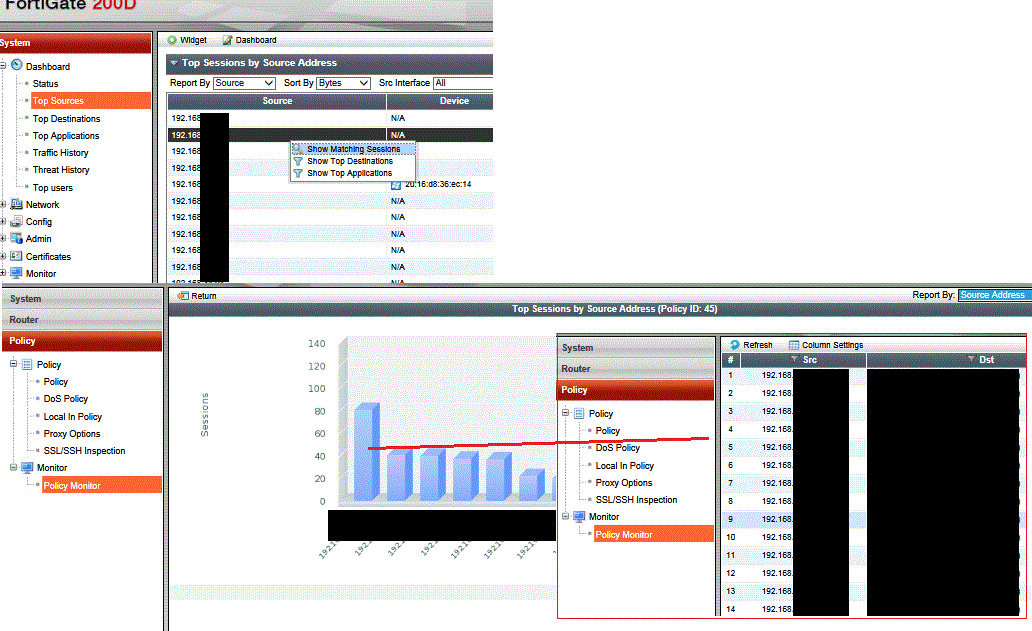
Task: Select Traffic History tree item
Action: pos(61,153)
